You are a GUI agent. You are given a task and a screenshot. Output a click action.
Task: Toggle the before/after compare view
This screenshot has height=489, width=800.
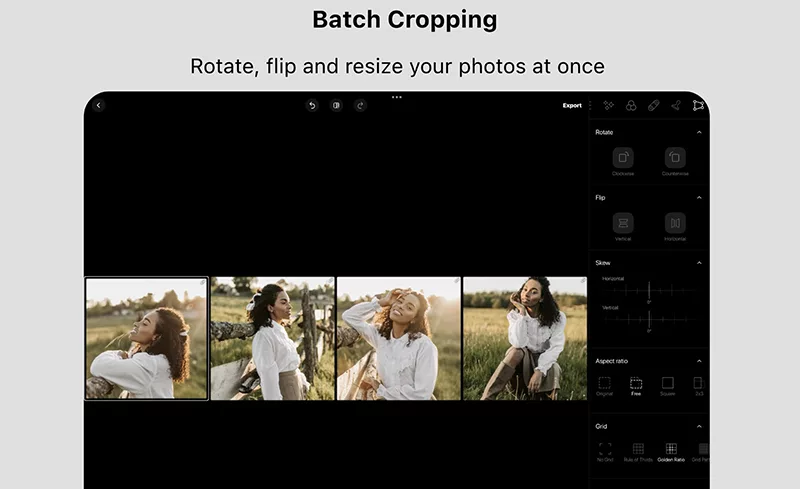tap(336, 106)
